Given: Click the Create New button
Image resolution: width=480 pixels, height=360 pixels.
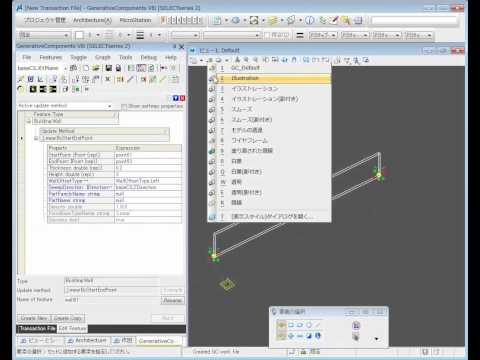Looking at the screenshot, I should point(34,318).
